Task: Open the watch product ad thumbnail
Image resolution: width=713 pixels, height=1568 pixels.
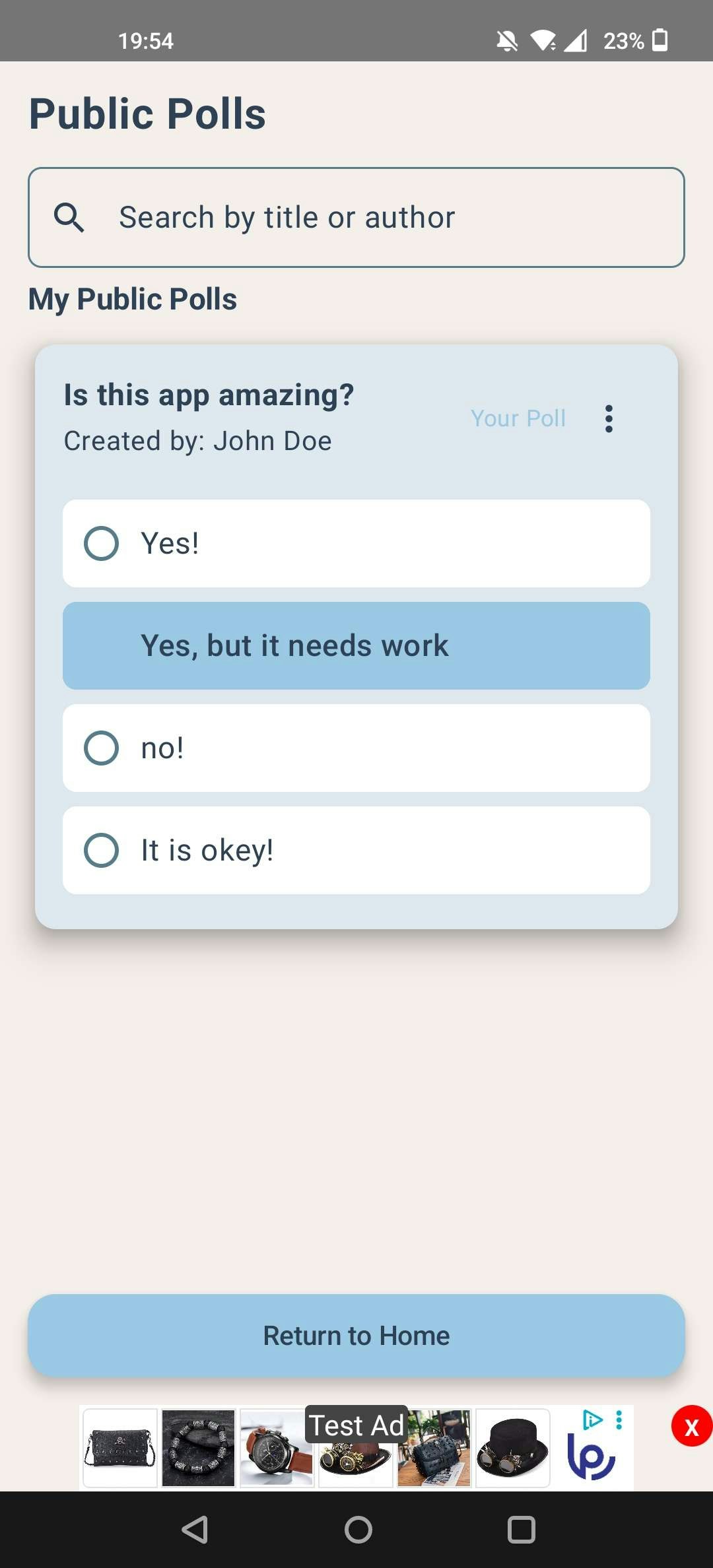Action: point(277,1448)
